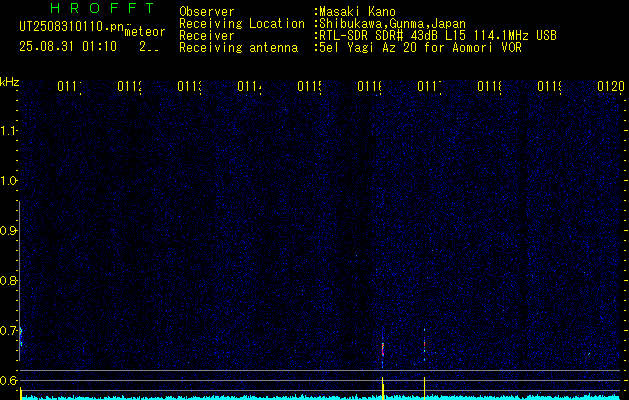The image size is (629, 400).
Task: Click the 1.1 kHz axis label
Action: click(x=8, y=130)
